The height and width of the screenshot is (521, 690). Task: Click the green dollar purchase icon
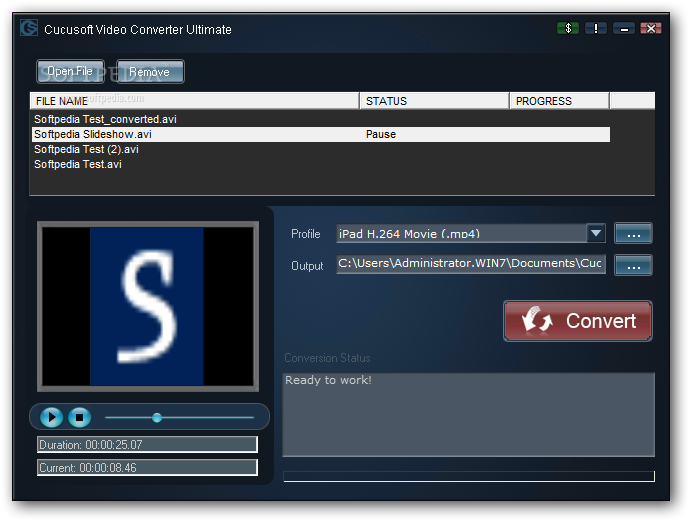(568, 29)
